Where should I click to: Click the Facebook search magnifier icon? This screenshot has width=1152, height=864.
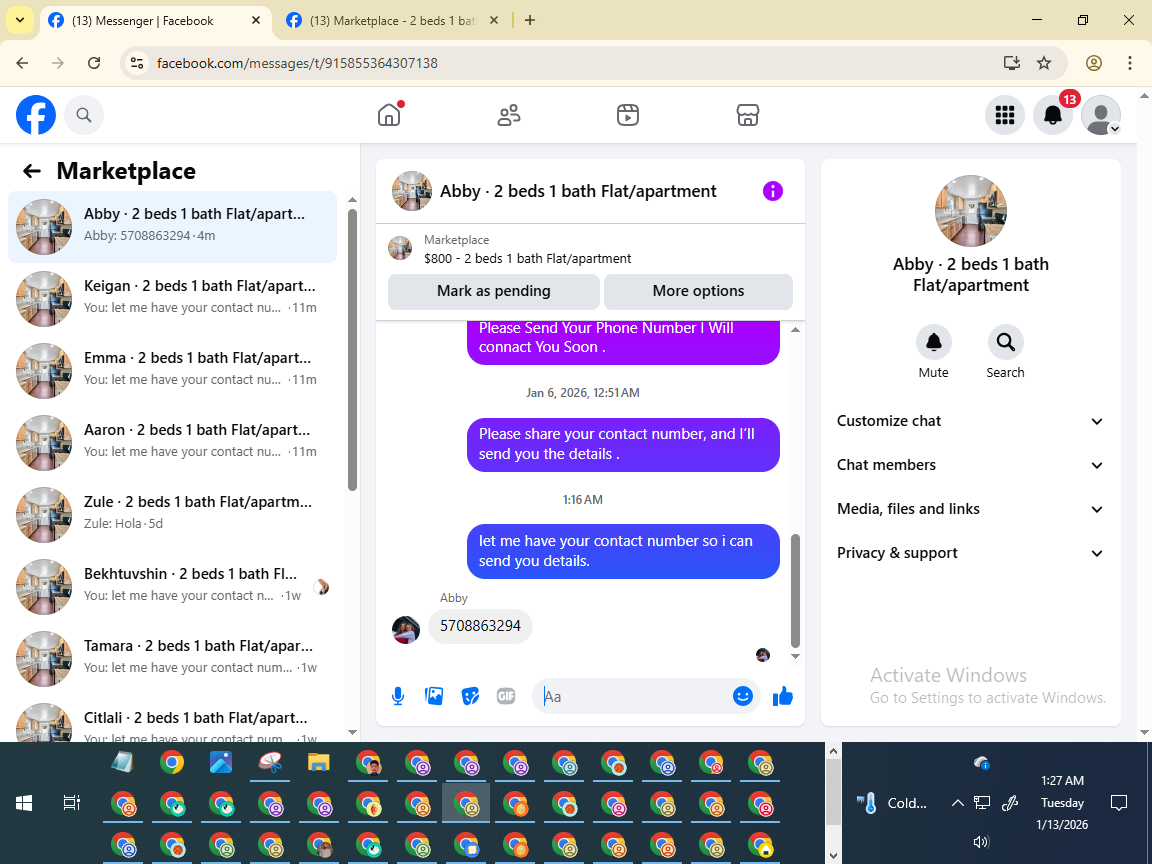[84, 115]
